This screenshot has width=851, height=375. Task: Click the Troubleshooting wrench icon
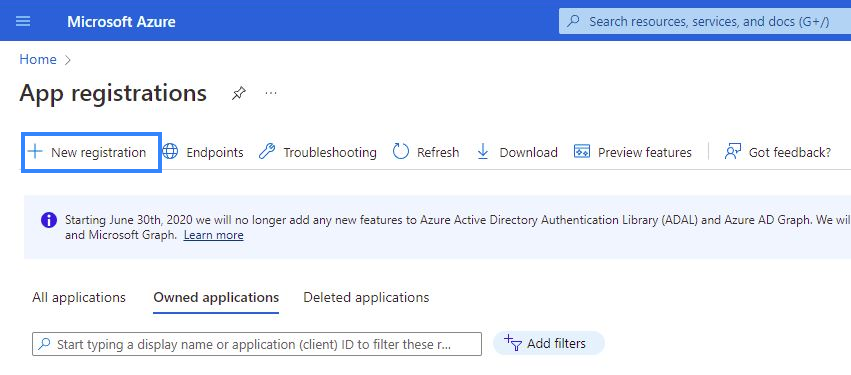point(266,152)
